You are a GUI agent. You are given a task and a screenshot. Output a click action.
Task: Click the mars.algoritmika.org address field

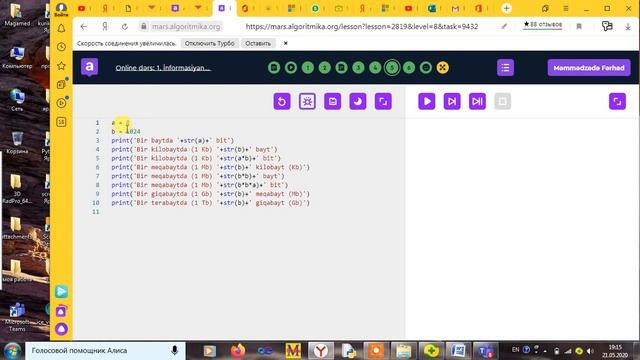[186, 27]
